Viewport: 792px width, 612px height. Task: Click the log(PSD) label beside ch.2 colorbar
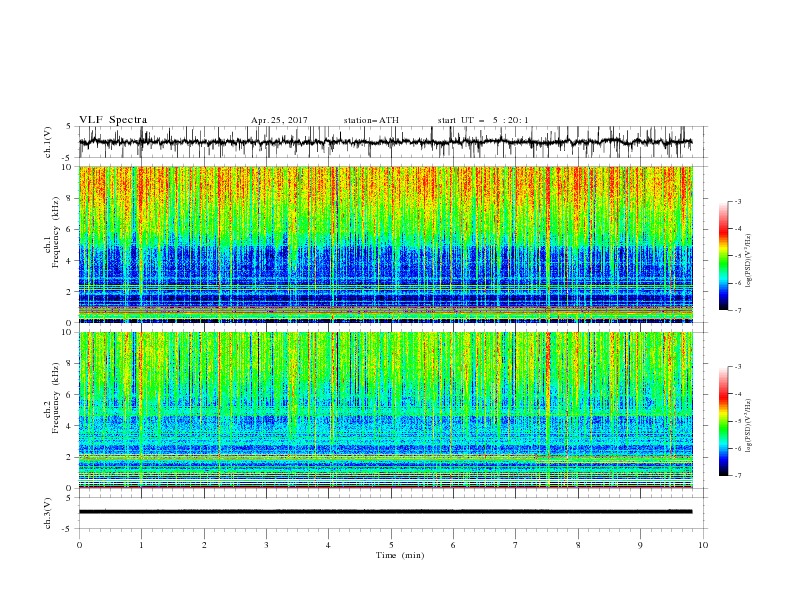click(749, 425)
